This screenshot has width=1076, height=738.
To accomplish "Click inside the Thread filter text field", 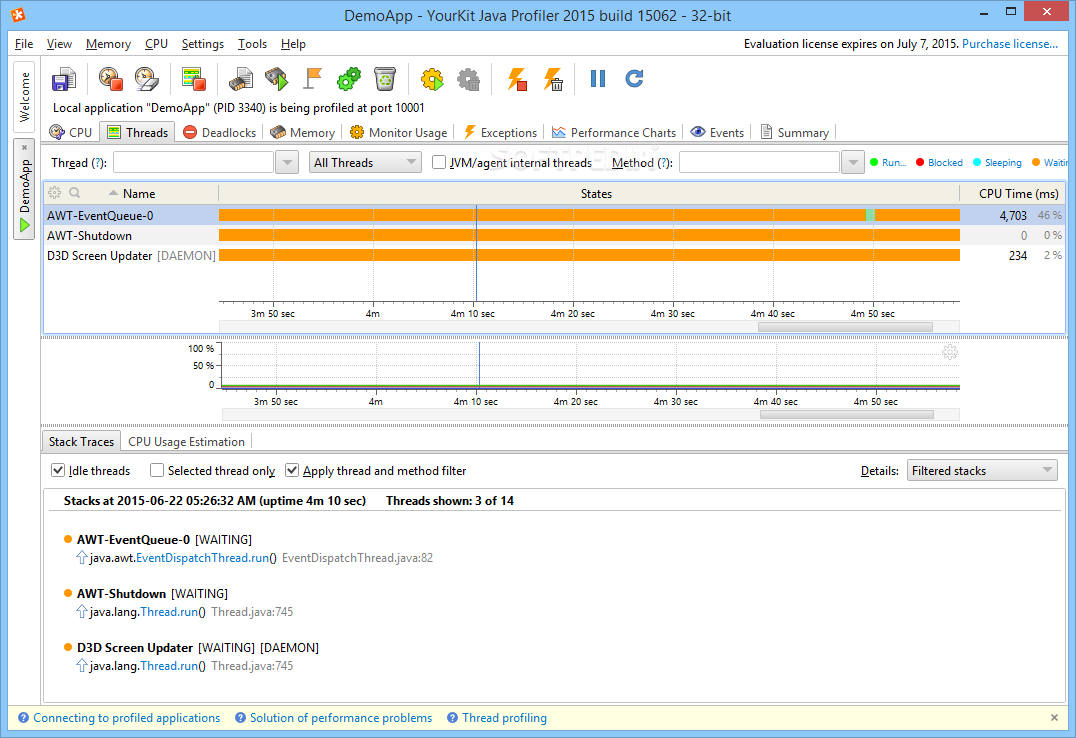I will coord(194,163).
